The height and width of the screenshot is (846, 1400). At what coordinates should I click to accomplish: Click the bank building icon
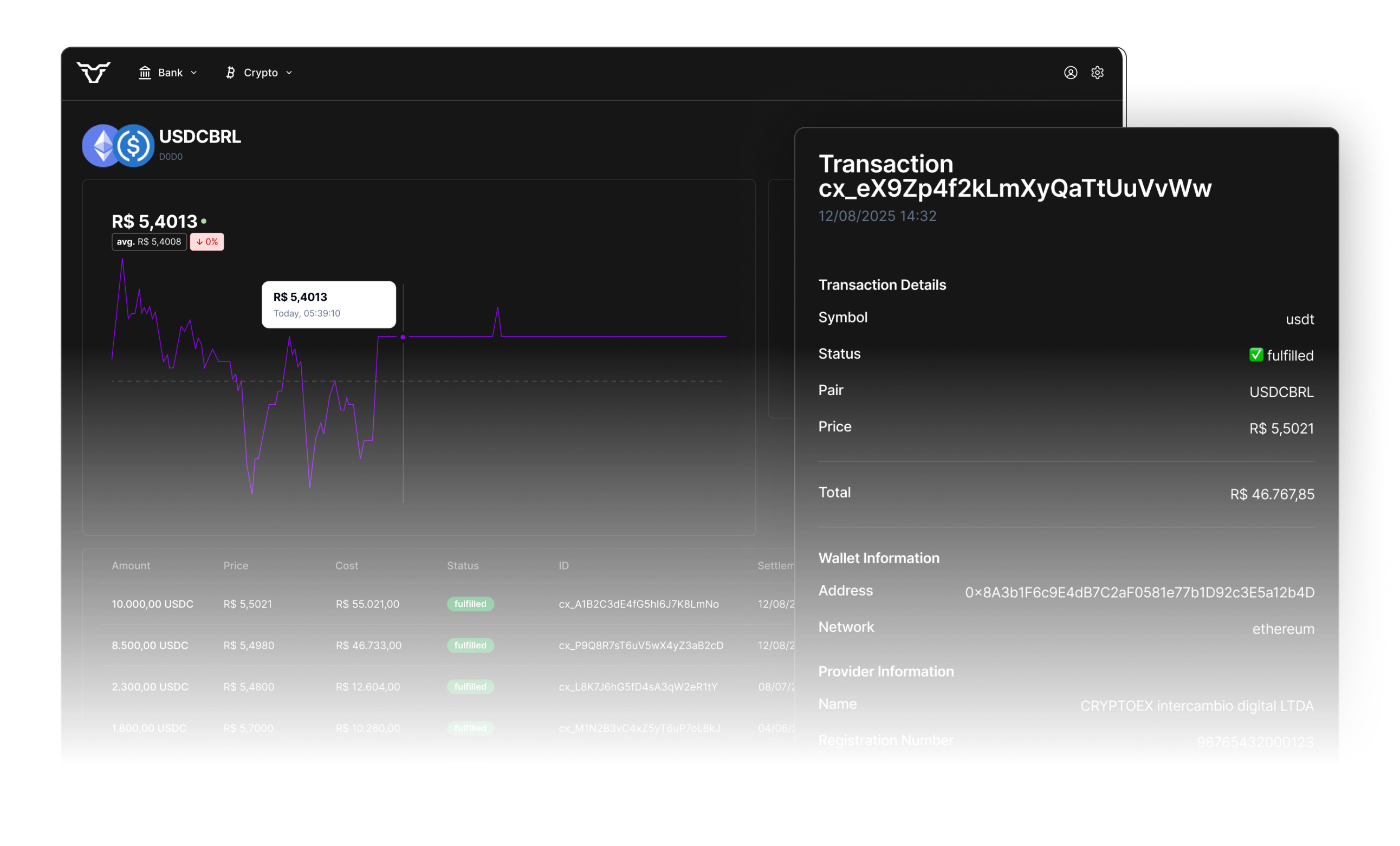click(145, 73)
